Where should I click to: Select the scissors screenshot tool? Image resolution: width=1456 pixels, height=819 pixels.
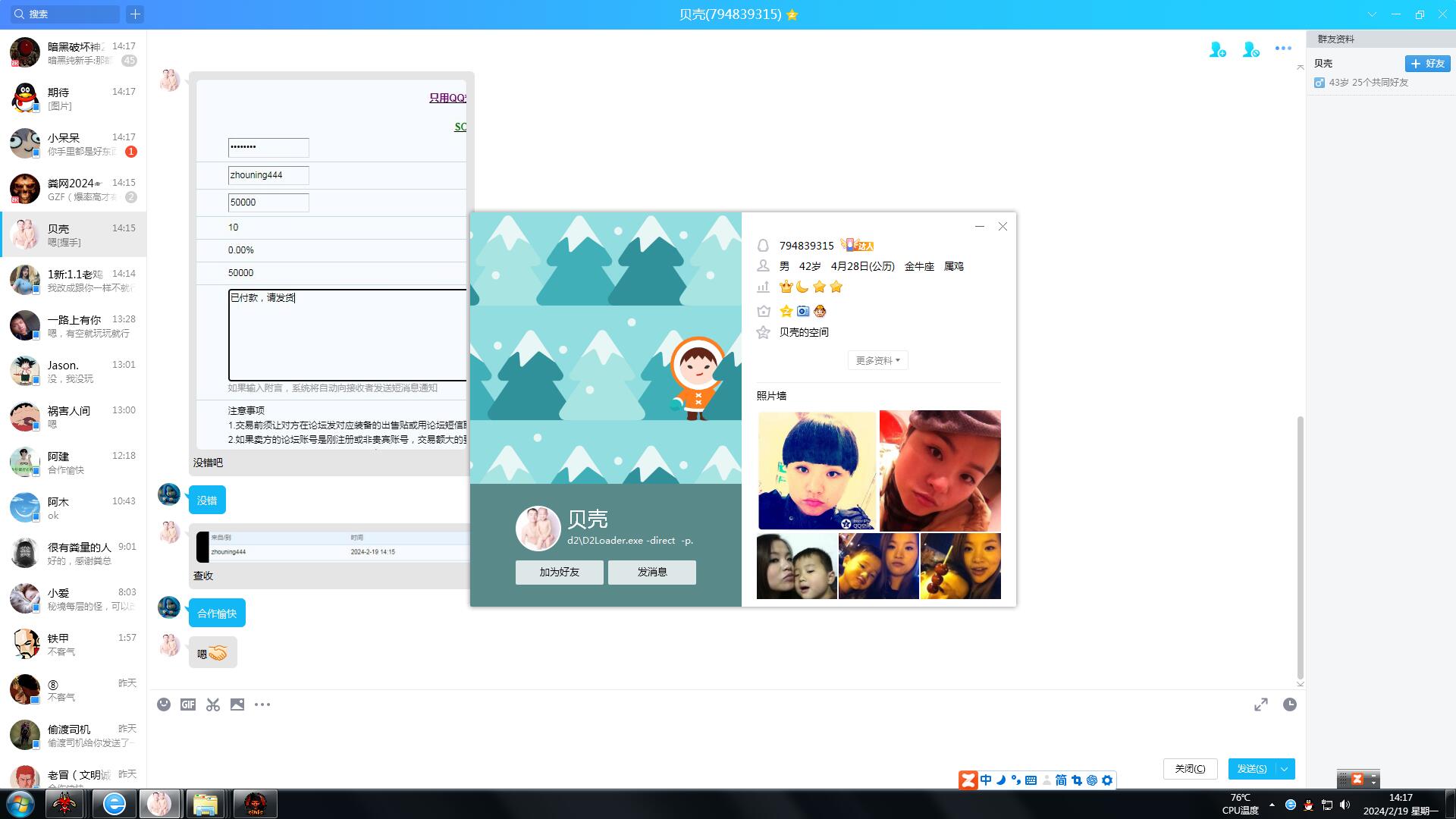213,704
